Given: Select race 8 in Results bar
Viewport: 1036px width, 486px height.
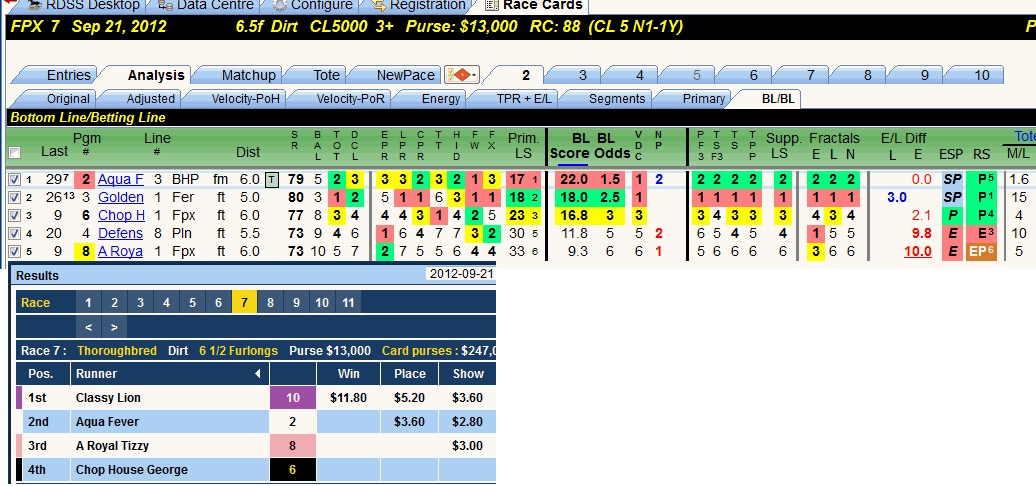Looking at the screenshot, I should pos(270,303).
